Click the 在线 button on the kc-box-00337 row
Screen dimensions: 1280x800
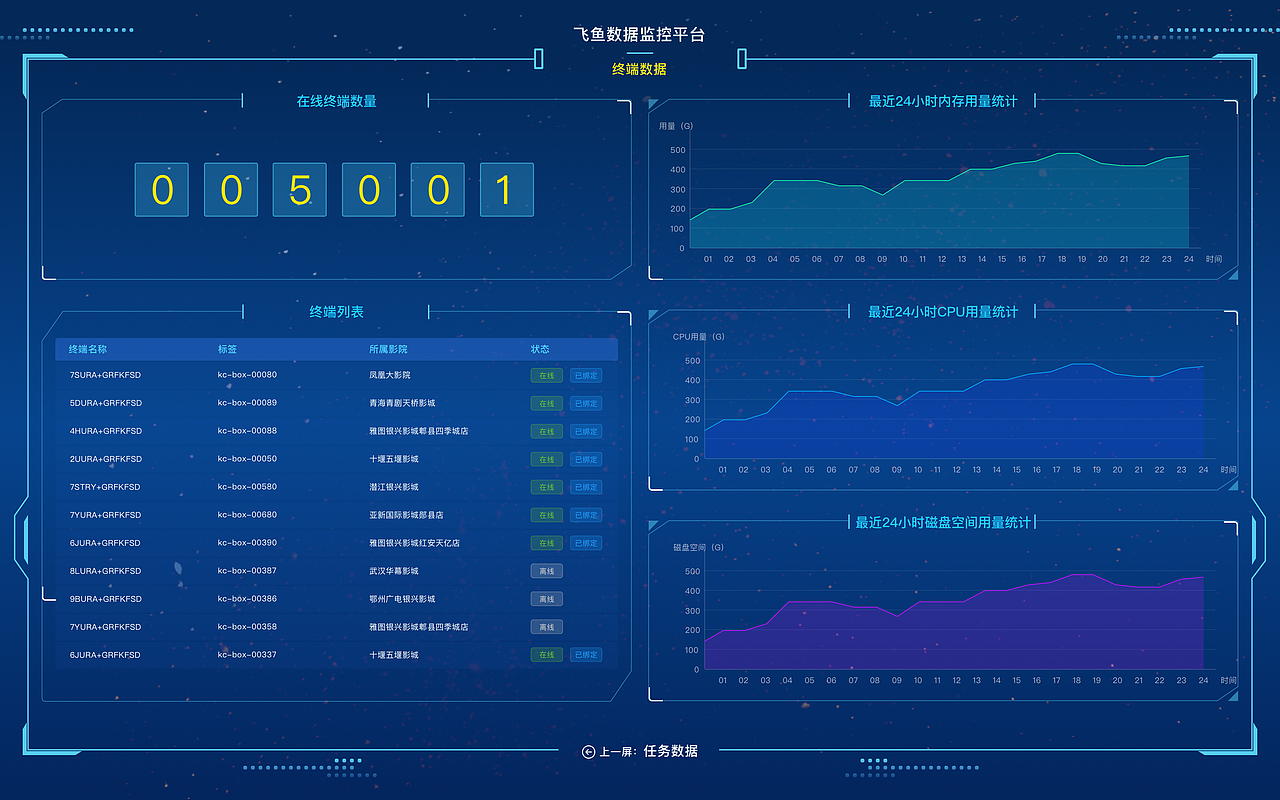click(x=546, y=655)
